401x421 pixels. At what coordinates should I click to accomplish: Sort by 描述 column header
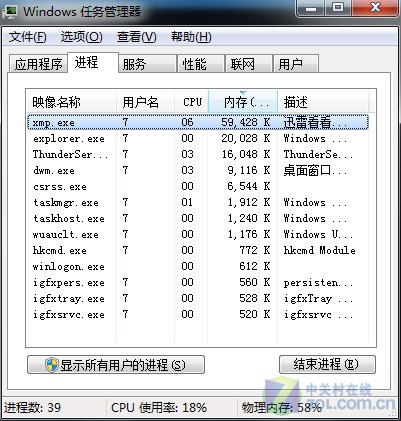[x=323, y=102]
